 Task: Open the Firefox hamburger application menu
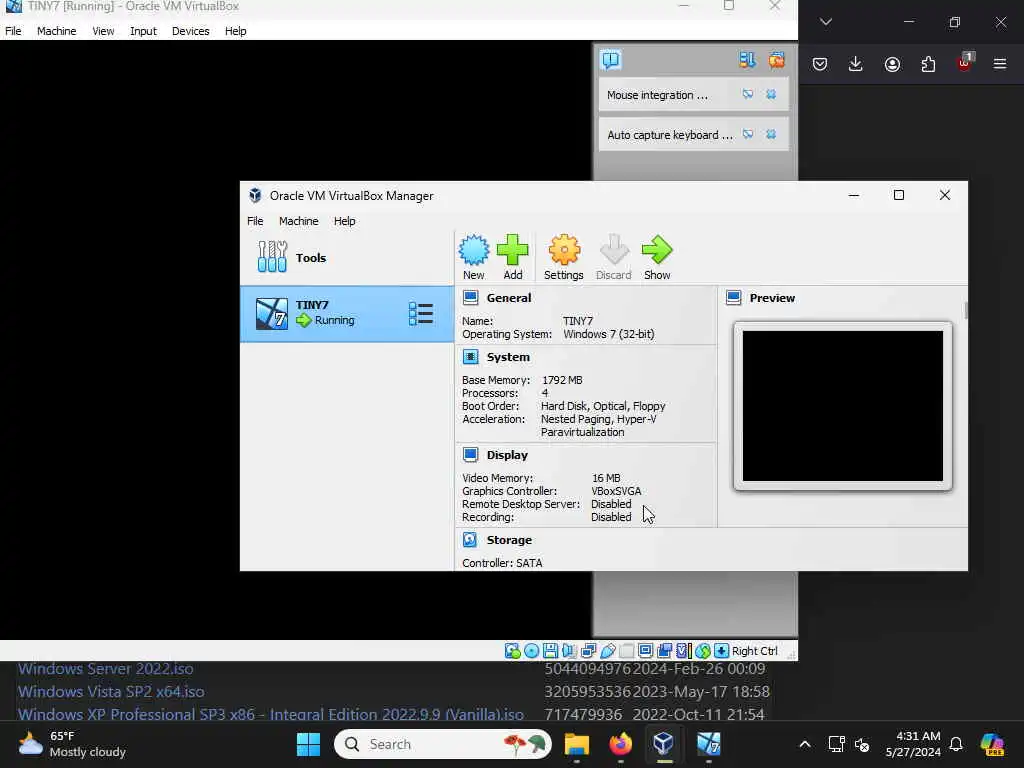[1000, 63]
